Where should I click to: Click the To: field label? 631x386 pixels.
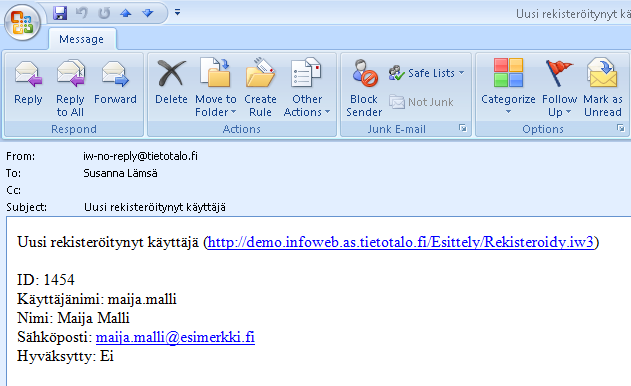pyautogui.click(x=13, y=173)
